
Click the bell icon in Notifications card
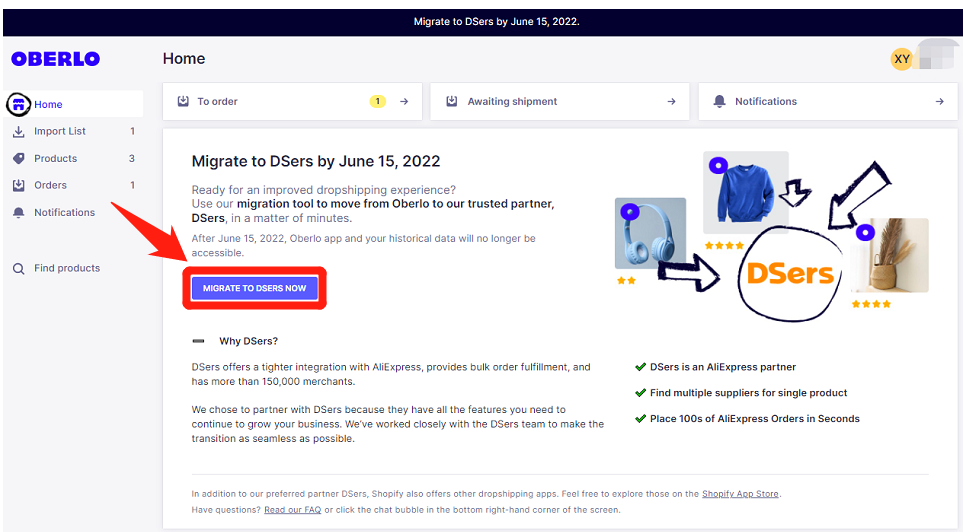point(719,101)
